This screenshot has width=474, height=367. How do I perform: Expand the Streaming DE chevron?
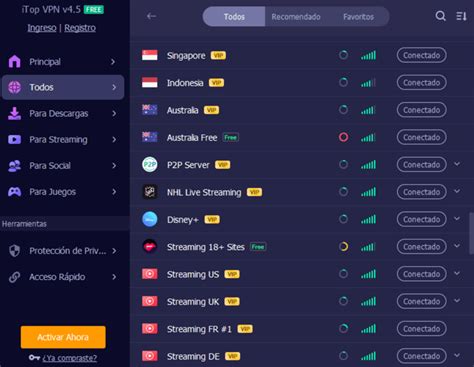click(x=457, y=355)
